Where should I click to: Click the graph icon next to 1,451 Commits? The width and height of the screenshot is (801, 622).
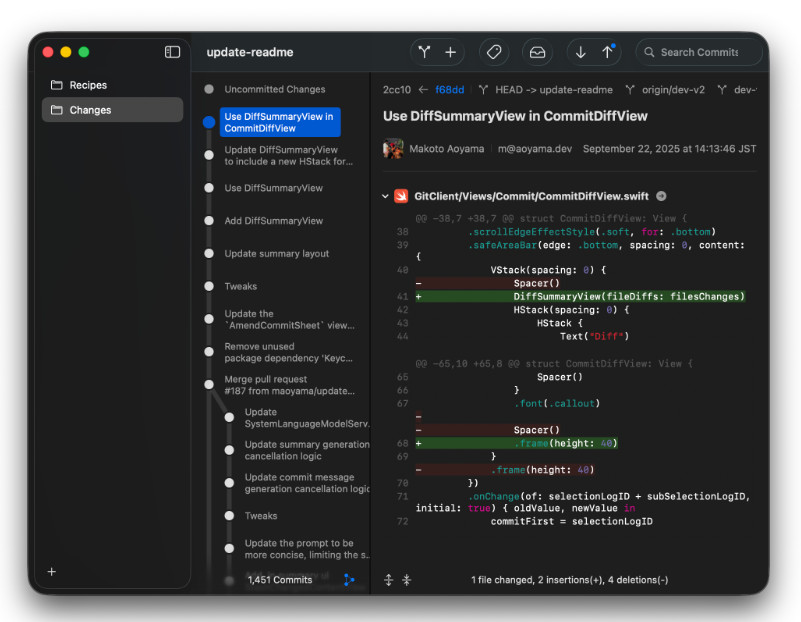[x=349, y=580]
